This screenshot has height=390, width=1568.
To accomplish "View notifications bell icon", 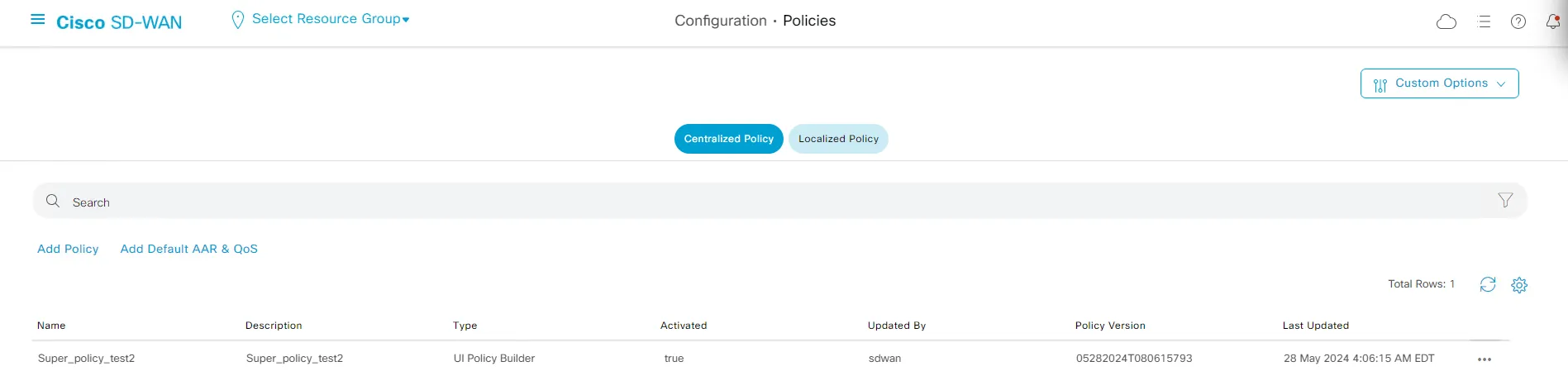I will pos(1552,22).
